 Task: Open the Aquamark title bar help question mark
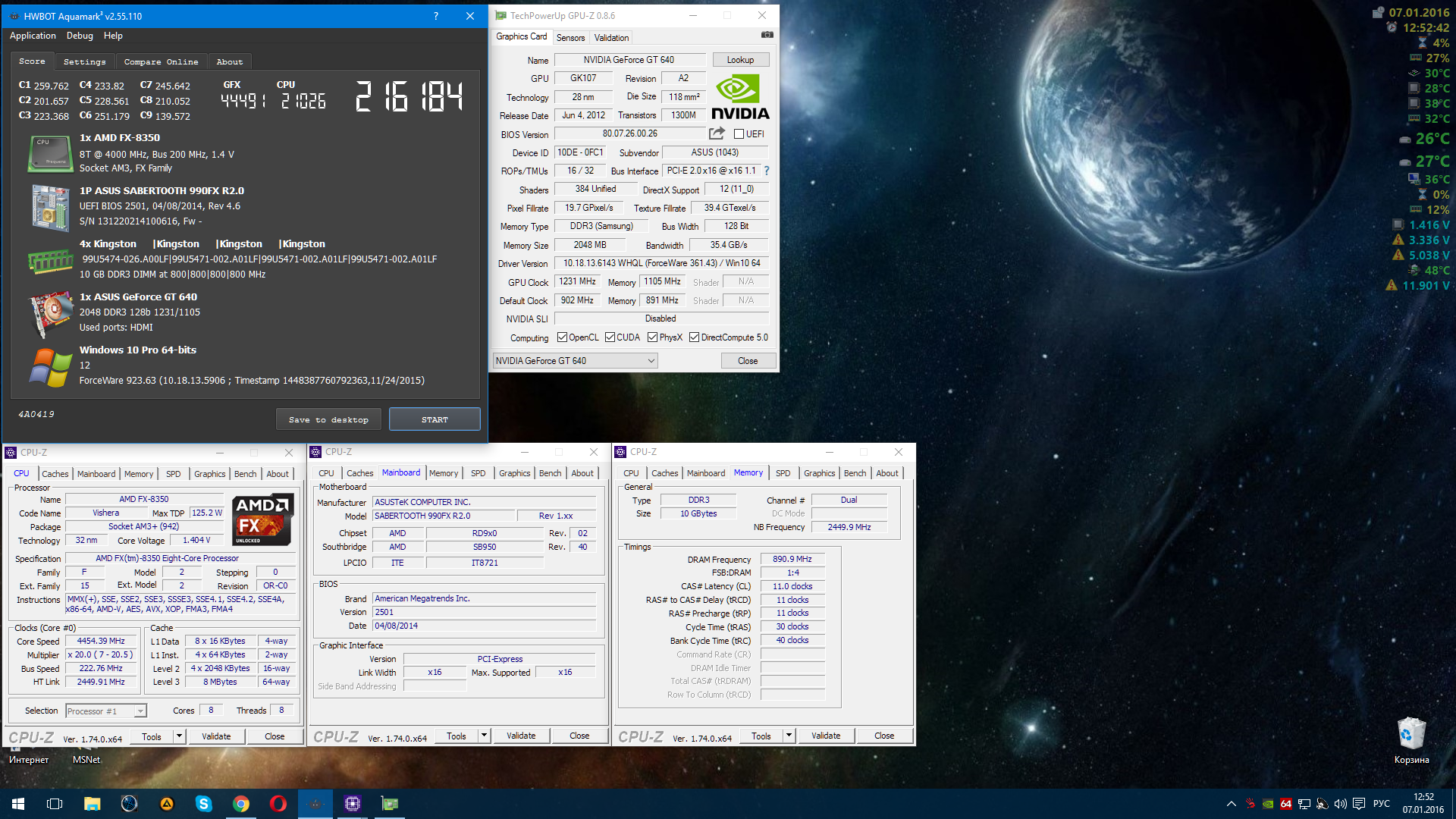pos(435,16)
